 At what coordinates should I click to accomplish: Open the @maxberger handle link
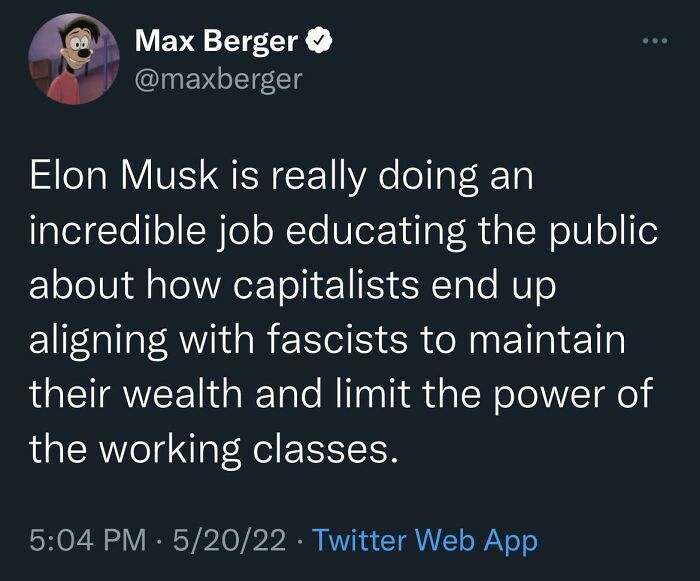pyautogui.click(x=217, y=77)
